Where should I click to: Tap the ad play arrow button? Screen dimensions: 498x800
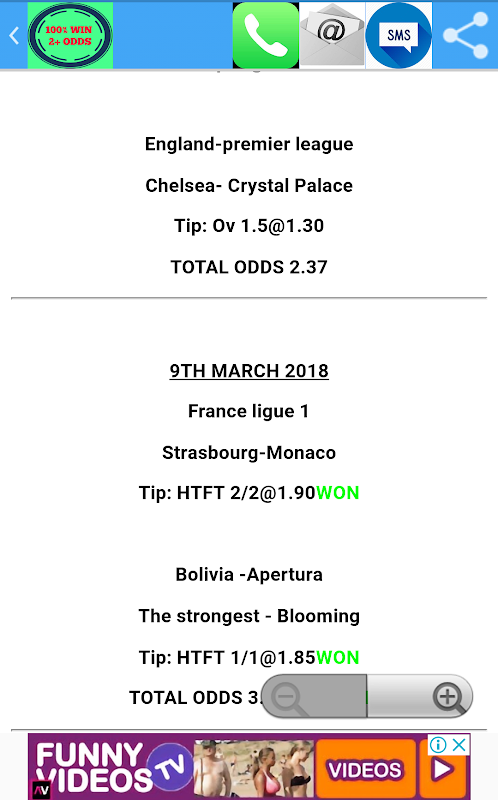coord(442,770)
